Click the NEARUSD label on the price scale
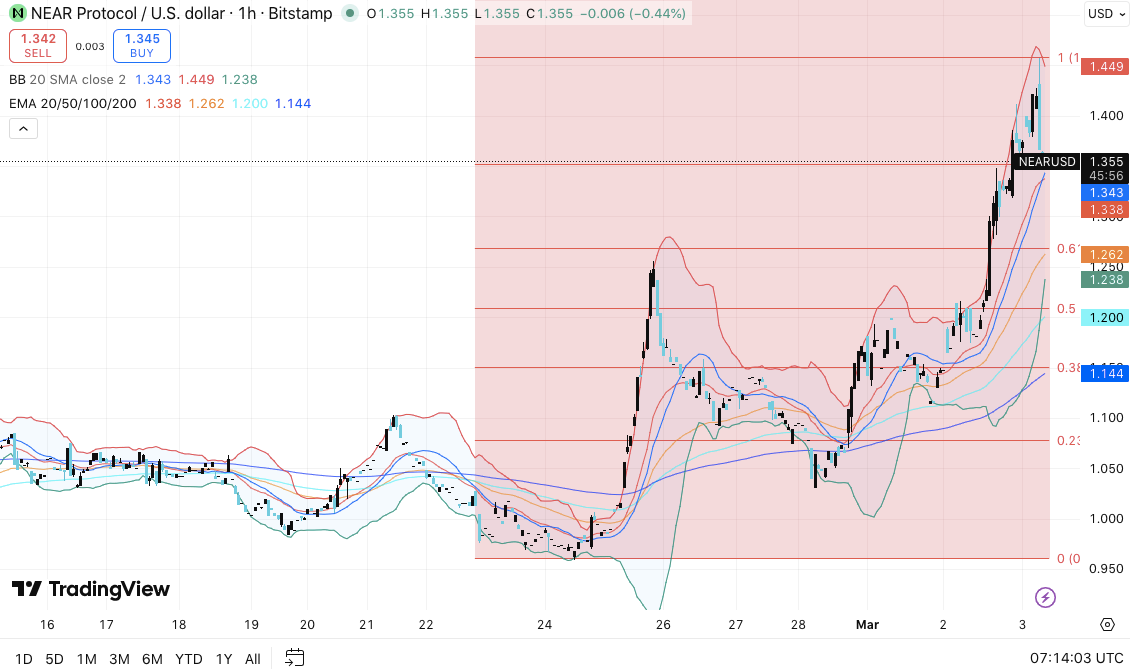The image size is (1130, 672). click(x=1046, y=161)
